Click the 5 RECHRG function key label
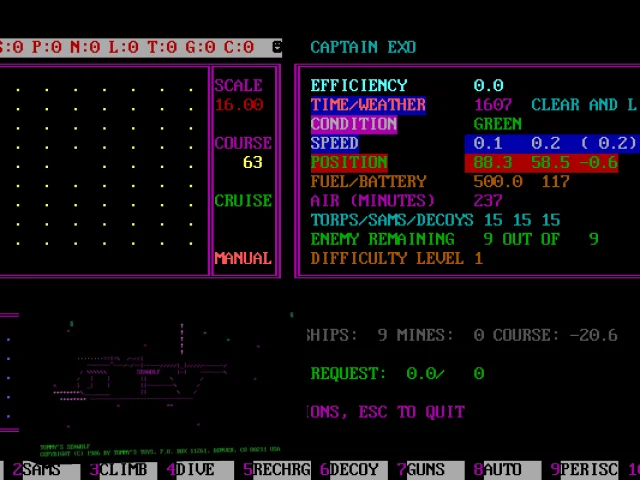Screen dimensions: 640x480 coord(277,469)
